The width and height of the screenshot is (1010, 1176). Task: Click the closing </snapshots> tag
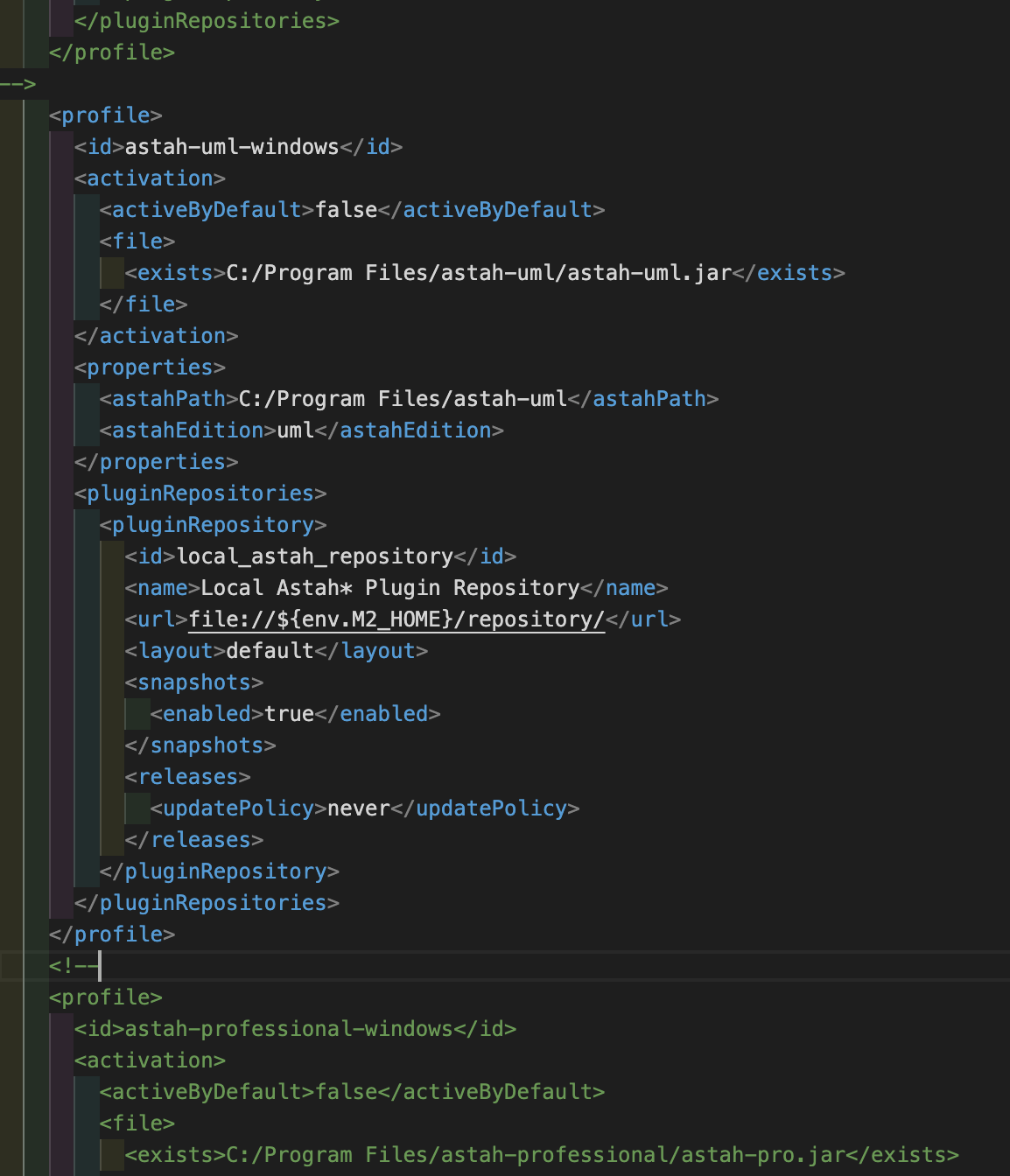pos(200,745)
